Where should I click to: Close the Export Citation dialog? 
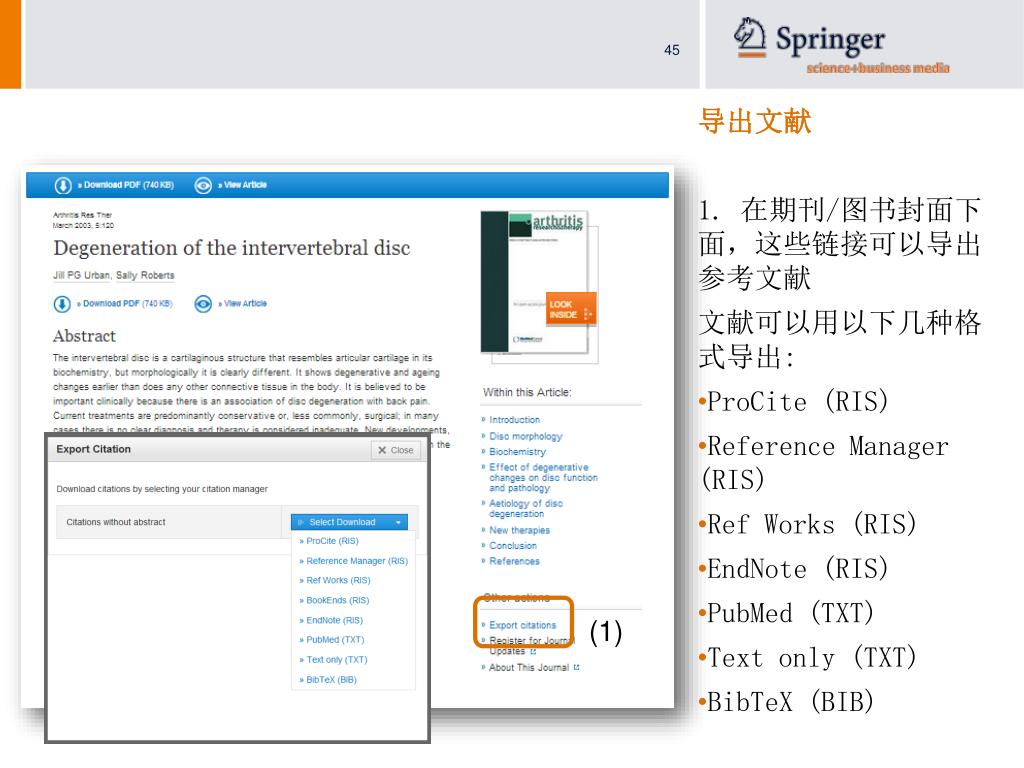tap(396, 450)
